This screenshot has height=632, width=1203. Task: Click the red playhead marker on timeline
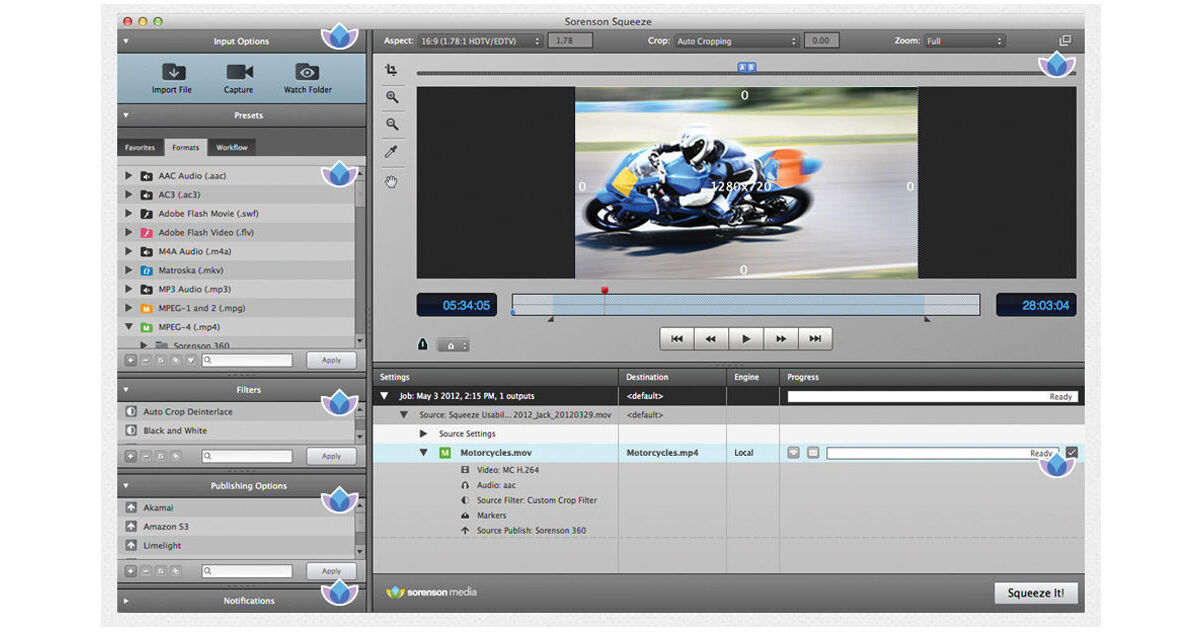(x=604, y=291)
